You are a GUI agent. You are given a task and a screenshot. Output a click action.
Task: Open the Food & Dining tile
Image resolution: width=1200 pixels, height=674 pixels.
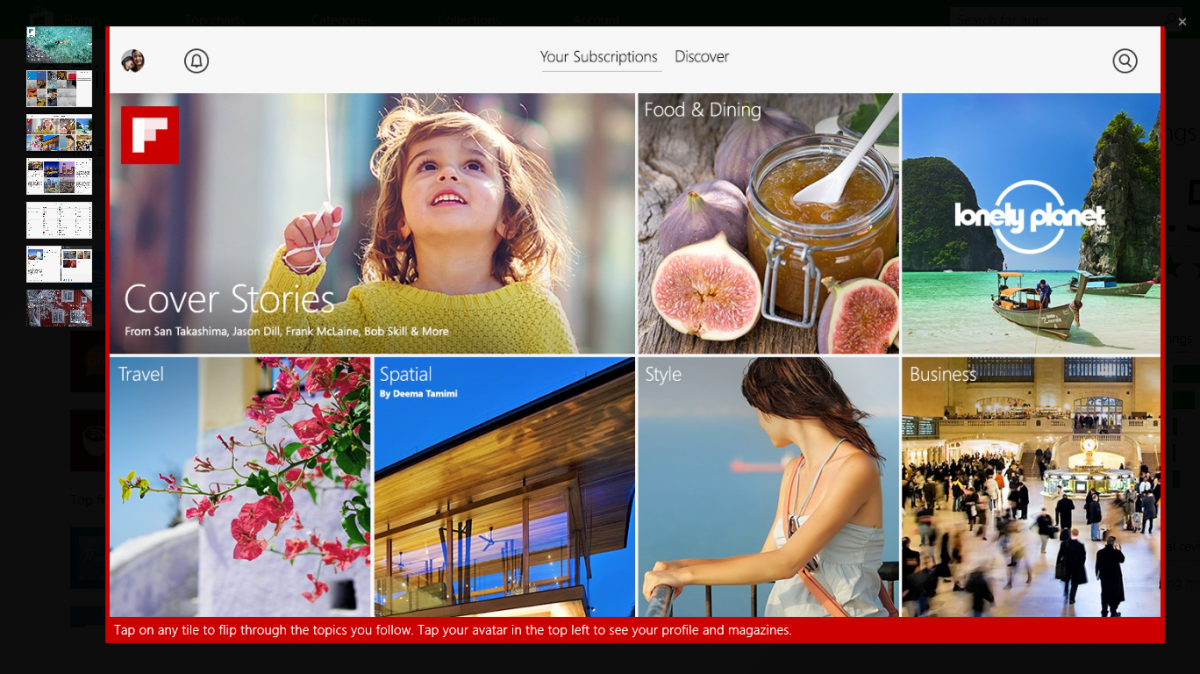click(768, 223)
